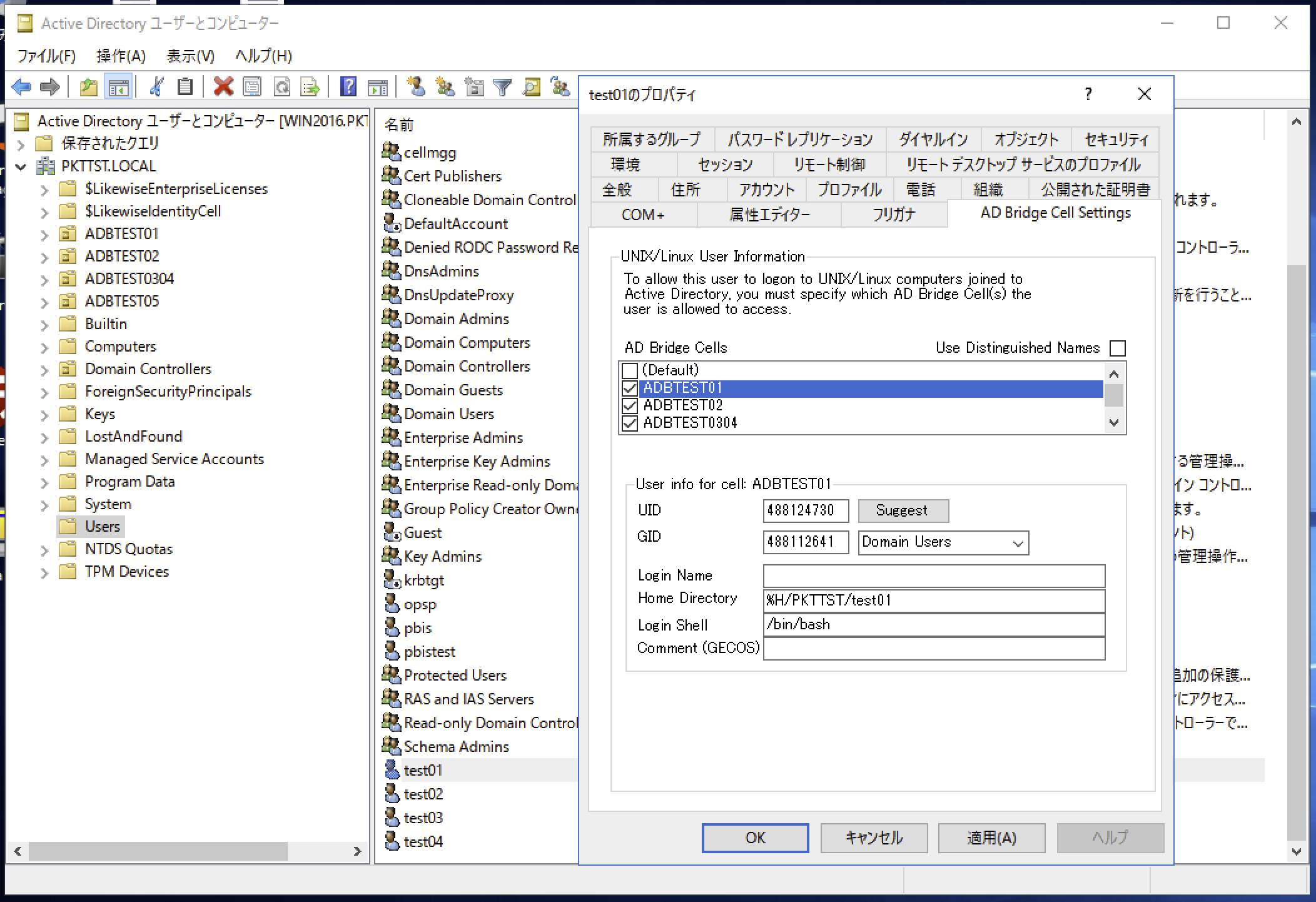Click into the Login Name field
Screen dimensions: 1316x902
tap(934, 575)
